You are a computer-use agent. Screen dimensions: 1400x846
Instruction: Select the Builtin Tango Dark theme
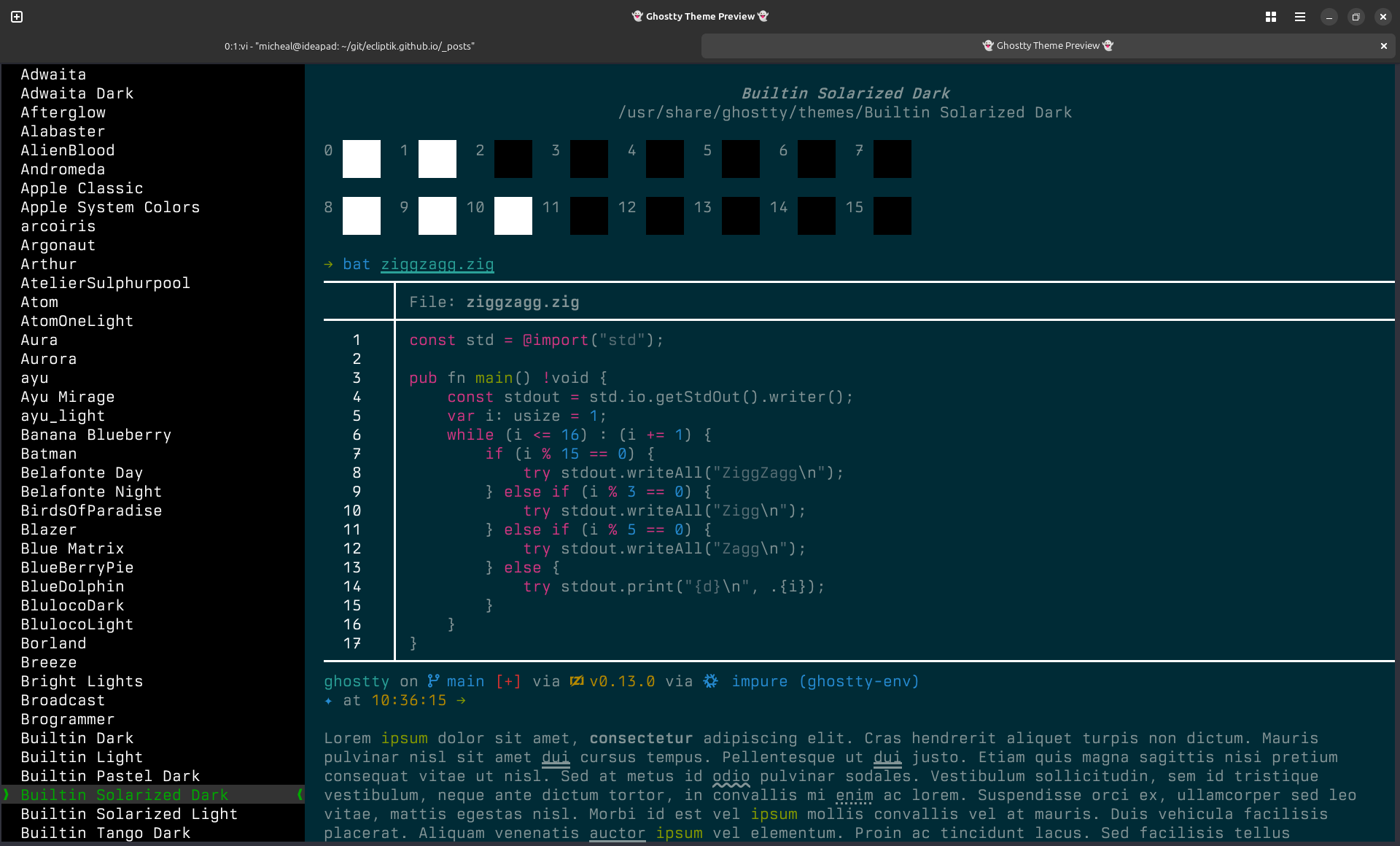tap(105, 833)
